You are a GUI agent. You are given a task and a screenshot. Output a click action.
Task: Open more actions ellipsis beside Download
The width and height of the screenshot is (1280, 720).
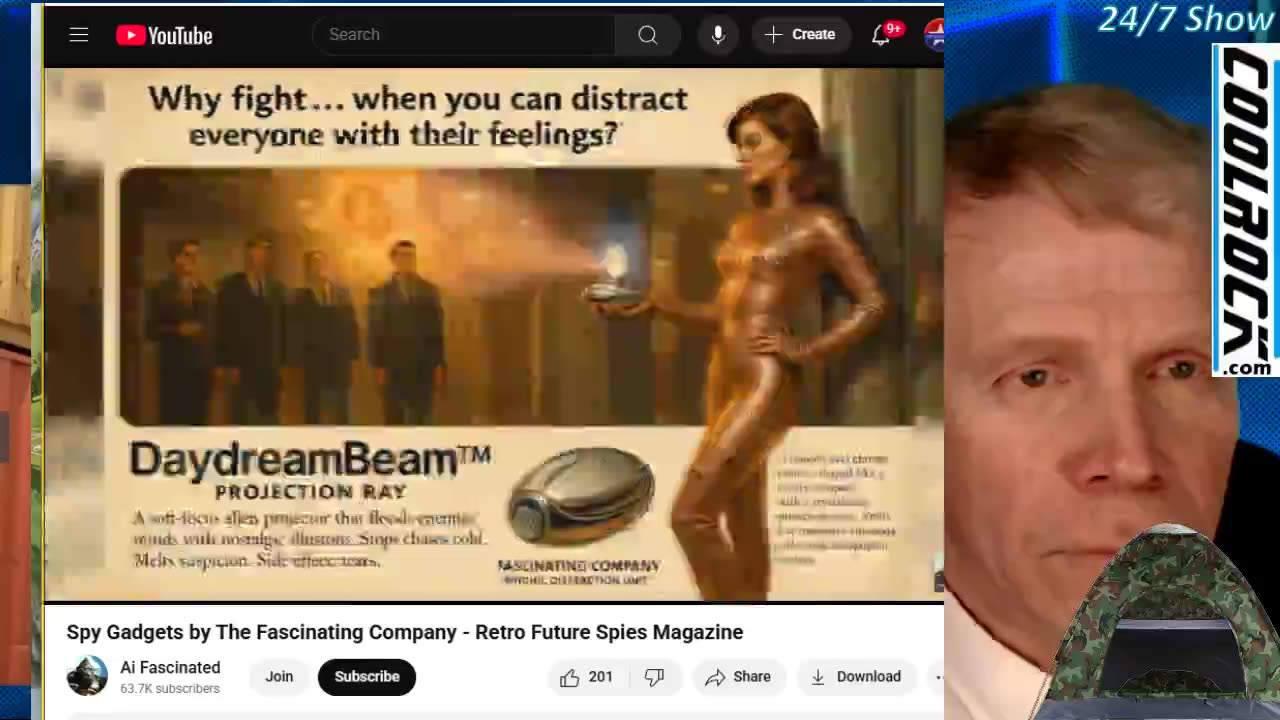tap(936, 677)
